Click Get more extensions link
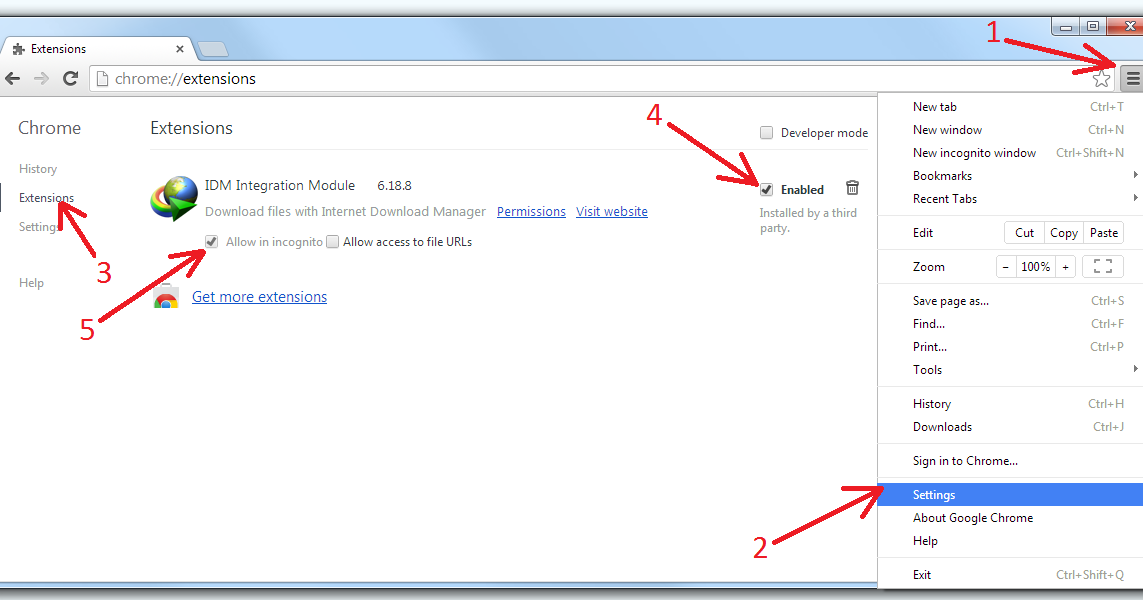The width and height of the screenshot is (1143, 600). (260, 297)
